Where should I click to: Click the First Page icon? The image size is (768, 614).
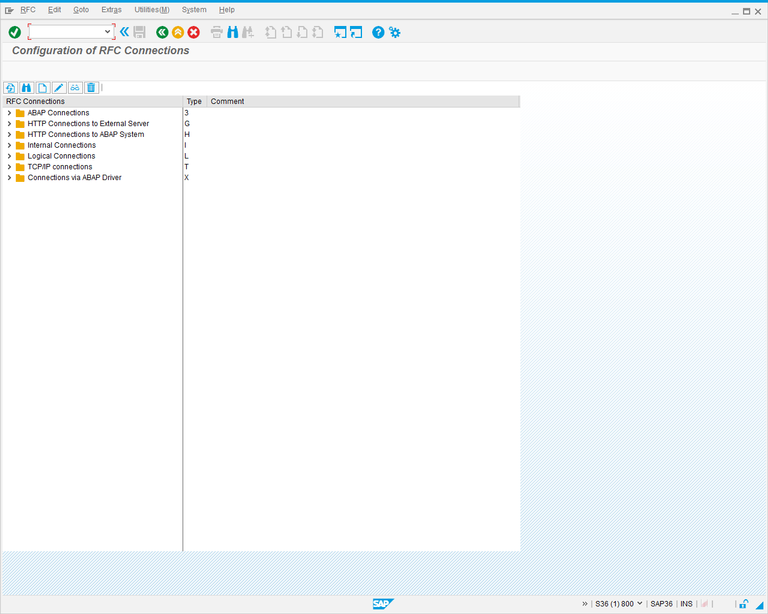271,32
